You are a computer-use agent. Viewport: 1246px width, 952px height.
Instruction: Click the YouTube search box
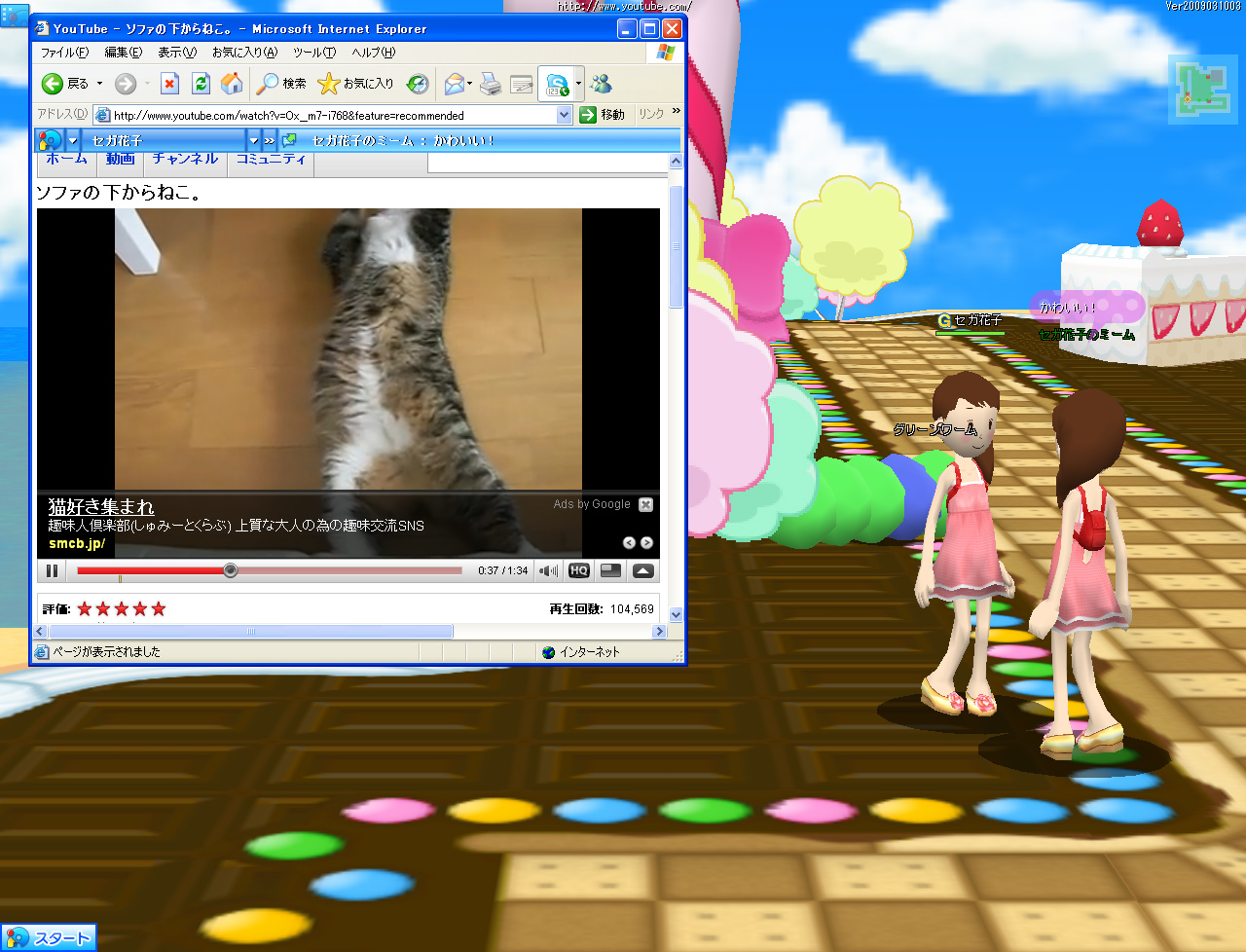[x=548, y=163]
